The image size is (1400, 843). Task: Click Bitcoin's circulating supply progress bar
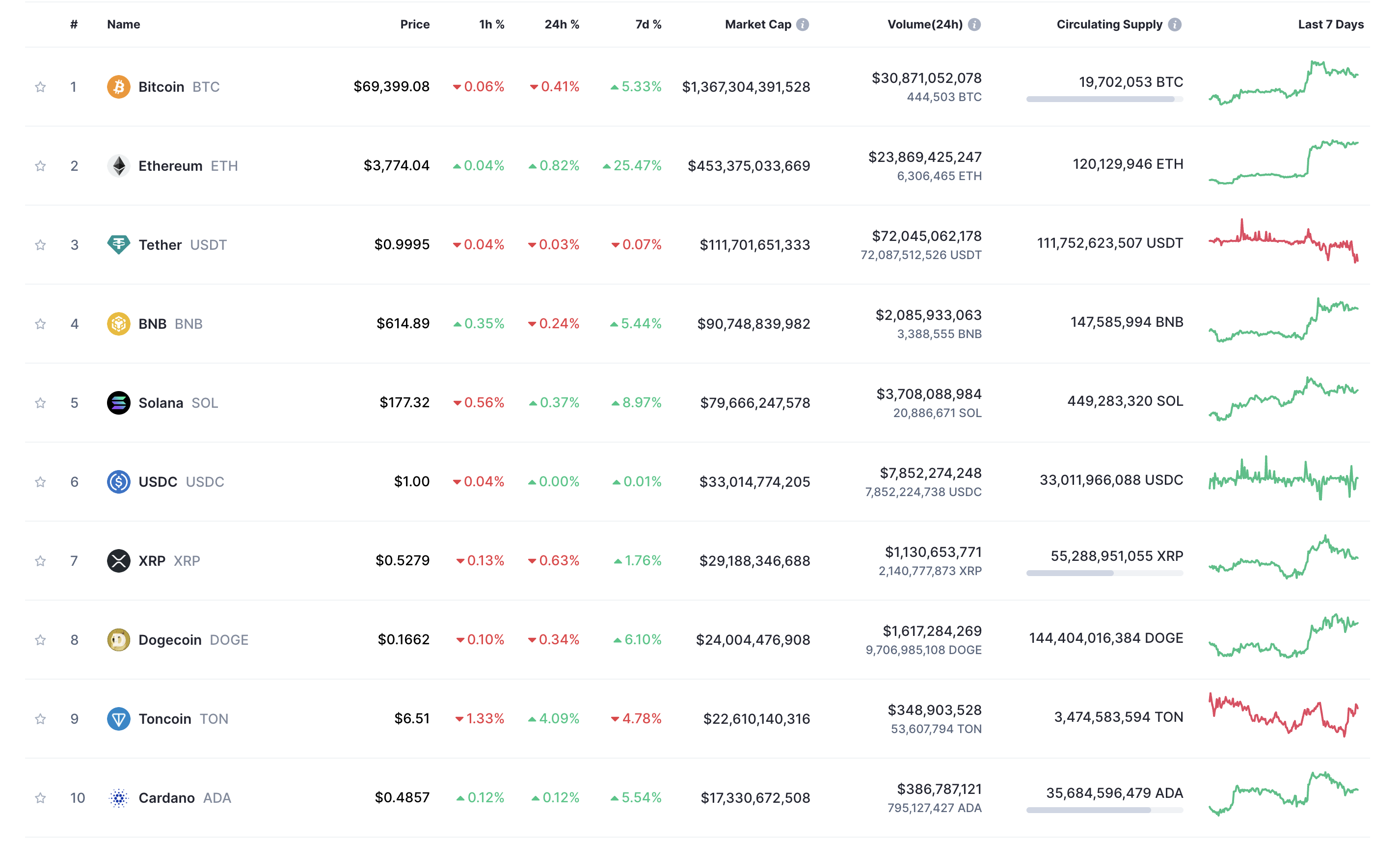(1104, 100)
